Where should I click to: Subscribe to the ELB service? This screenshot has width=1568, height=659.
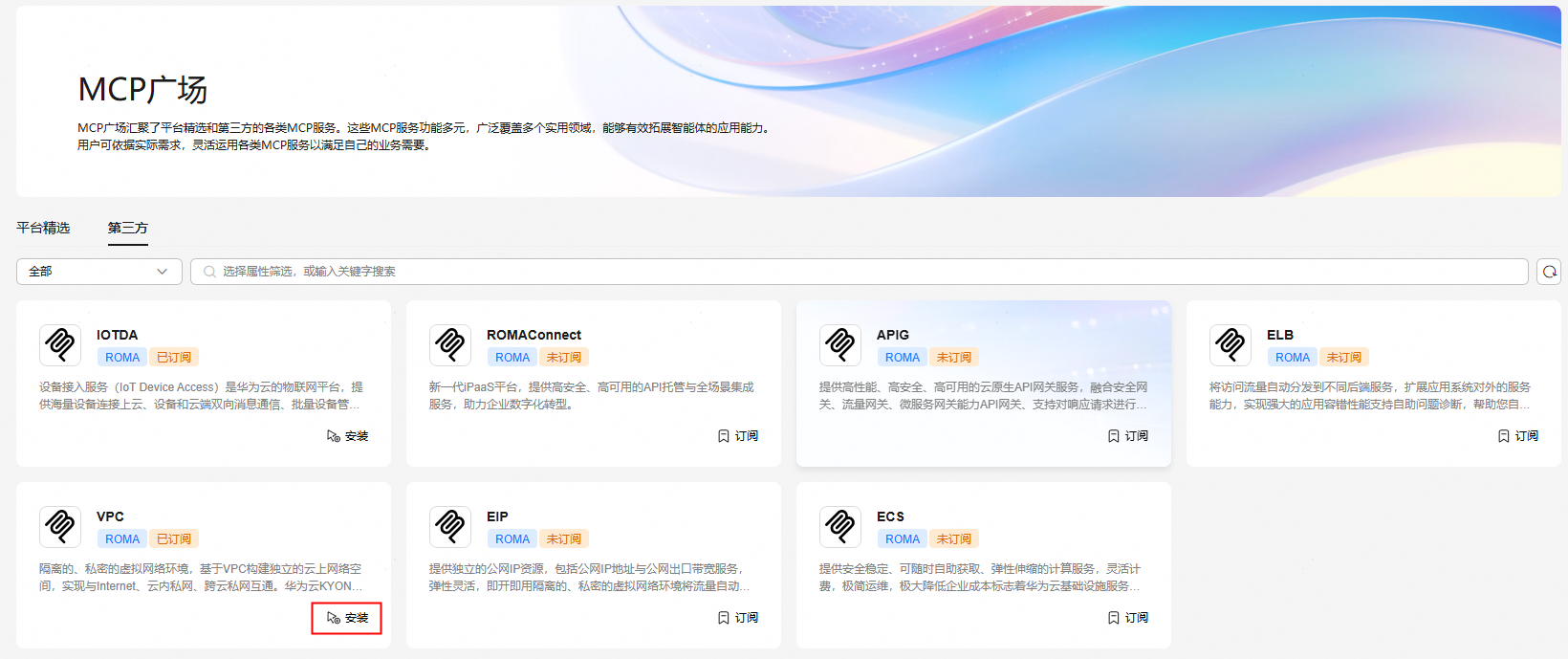[1518, 436]
